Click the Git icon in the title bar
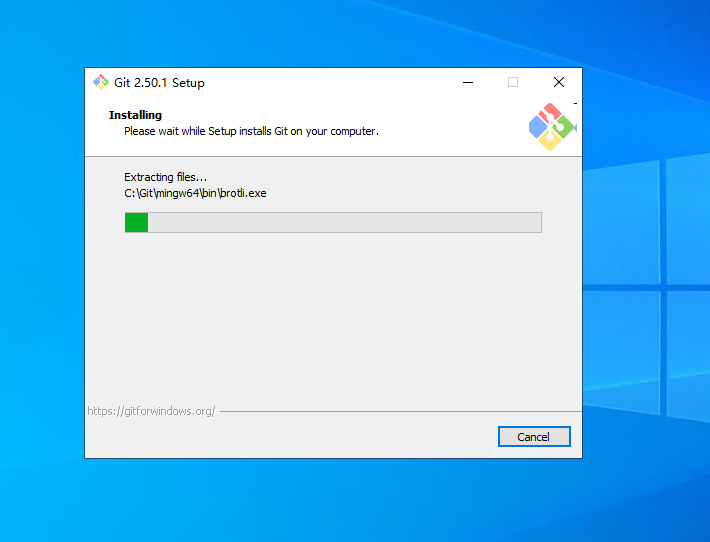The width and height of the screenshot is (710, 542). tap(101, 82)
